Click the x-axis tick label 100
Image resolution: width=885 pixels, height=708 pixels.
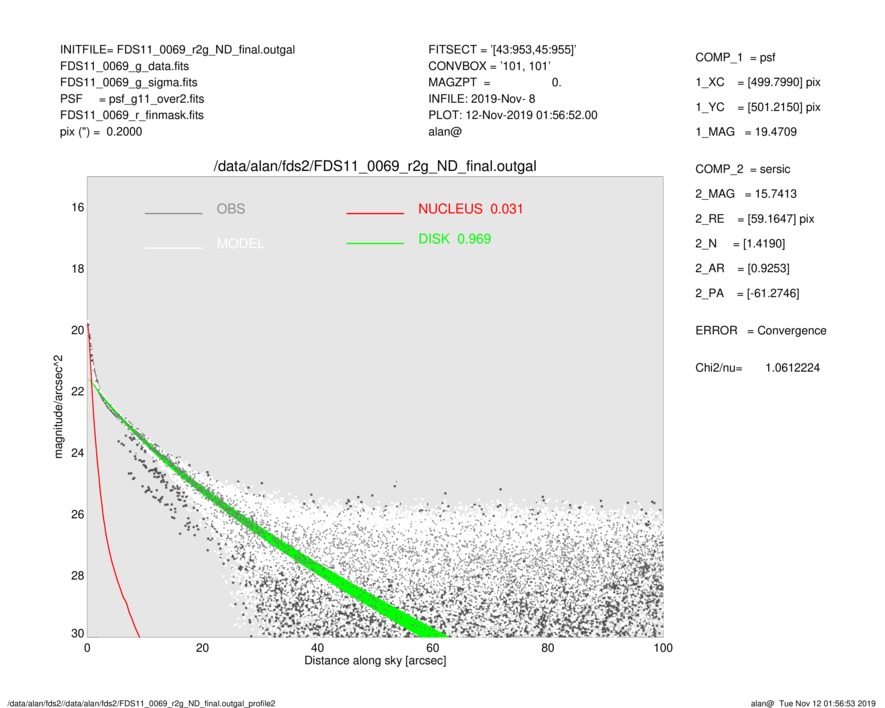click(662, 648)
